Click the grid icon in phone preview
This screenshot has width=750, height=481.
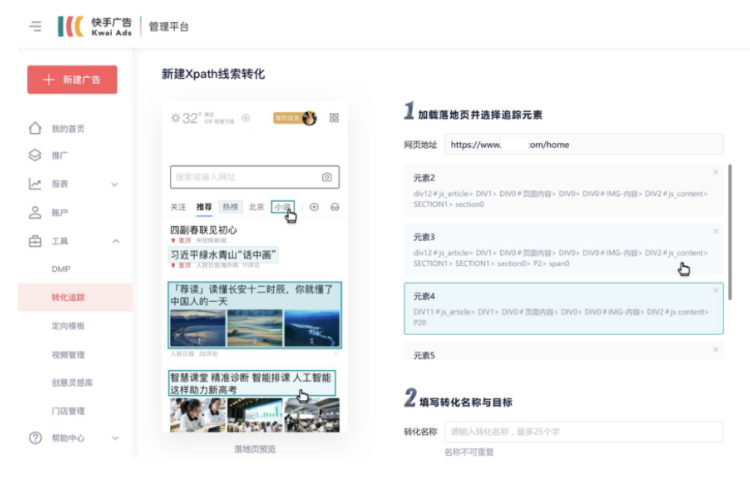click(334, 118)
